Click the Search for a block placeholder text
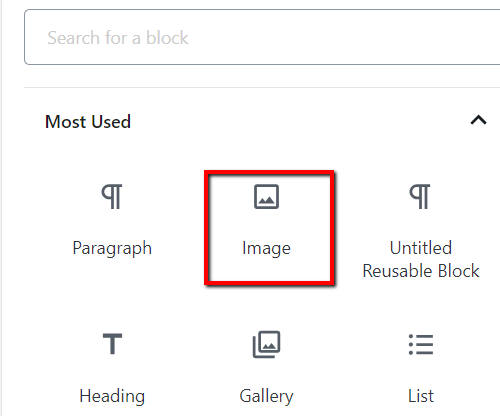 (x=118, y=38)
